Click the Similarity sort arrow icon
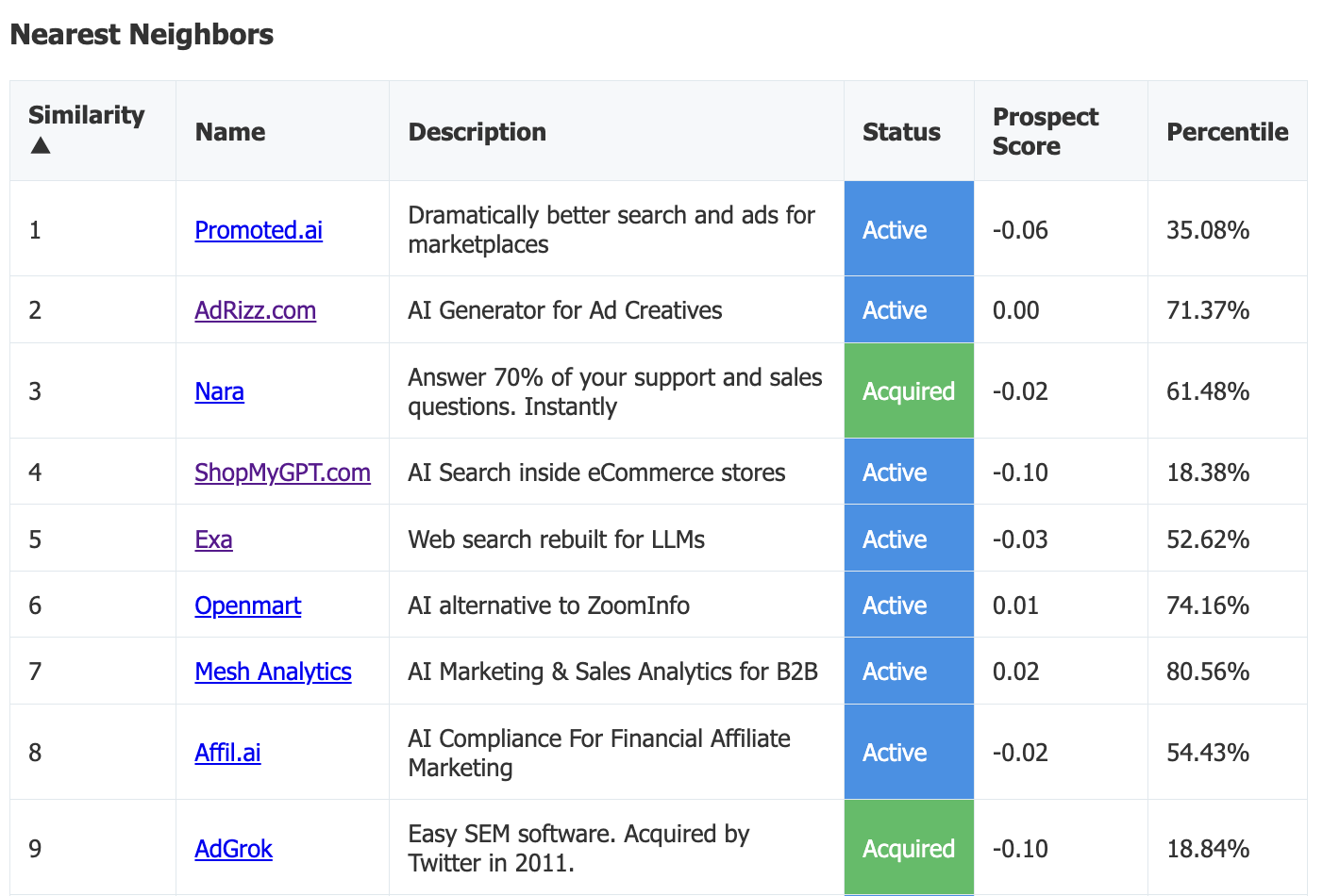This screenshot has width=1323, height=896. 41,145
